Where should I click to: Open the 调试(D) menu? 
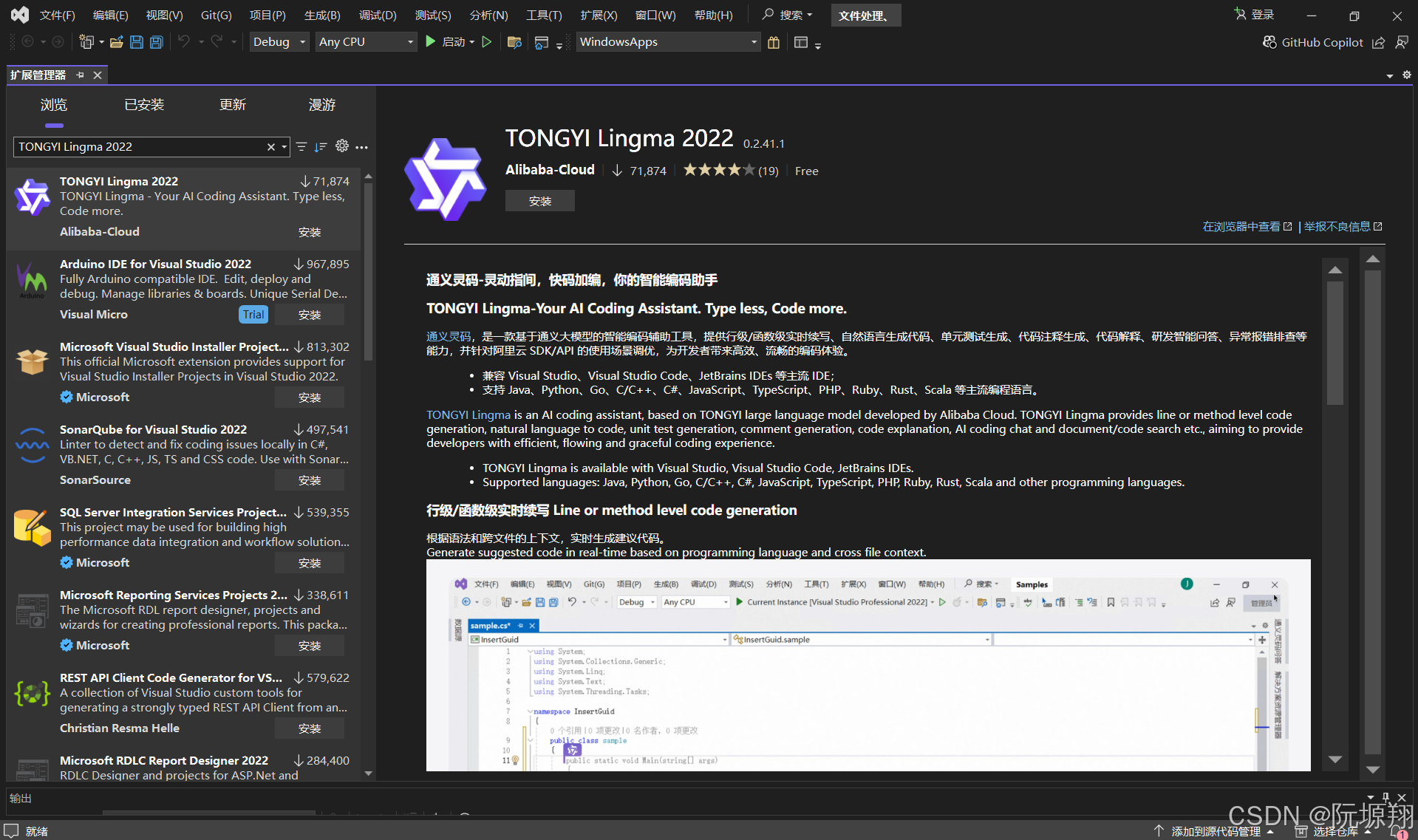[378, 15]
